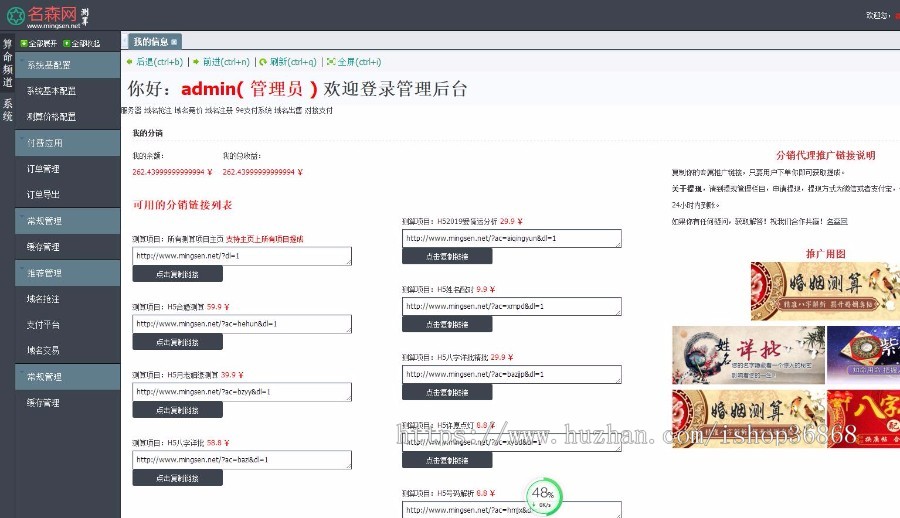Screen dimensions: 900x518
Task: Collapse the 推荐管理 sidebar group
Action: point(67,273)
